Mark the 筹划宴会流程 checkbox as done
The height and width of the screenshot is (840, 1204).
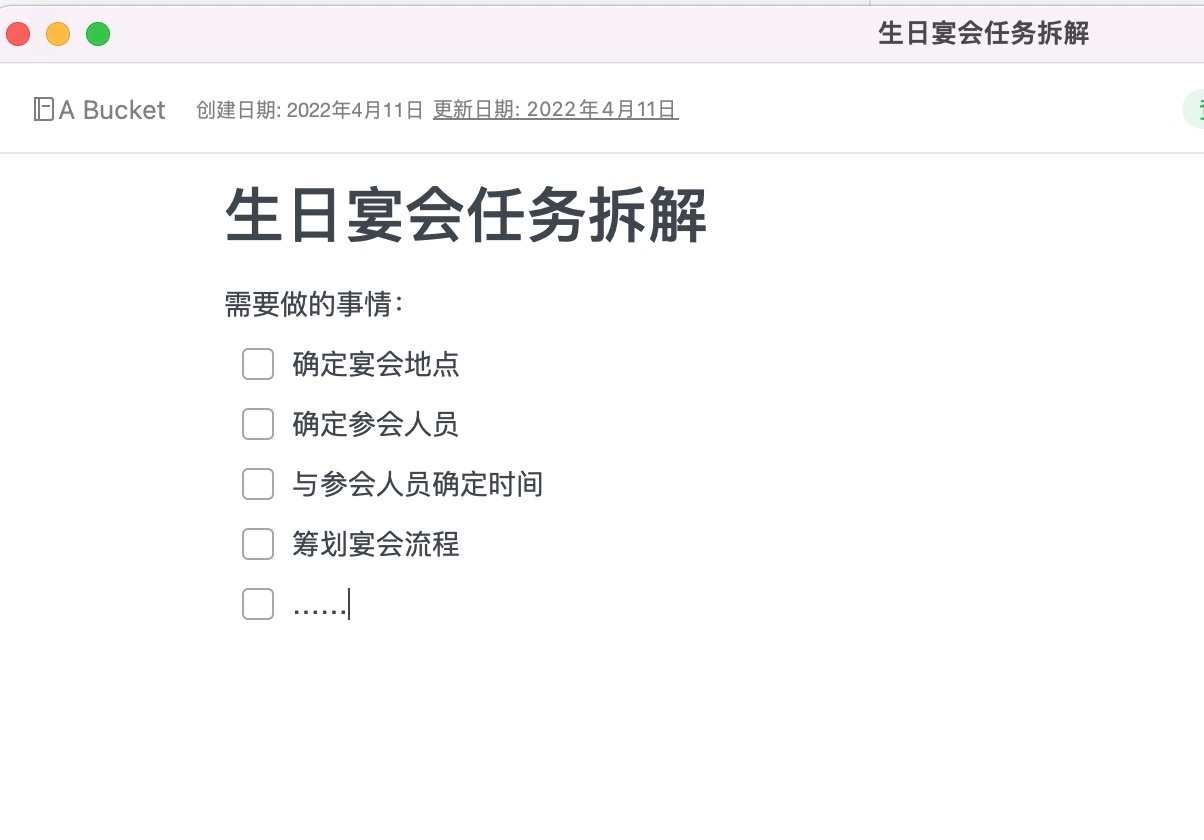(x=258, y=544)
